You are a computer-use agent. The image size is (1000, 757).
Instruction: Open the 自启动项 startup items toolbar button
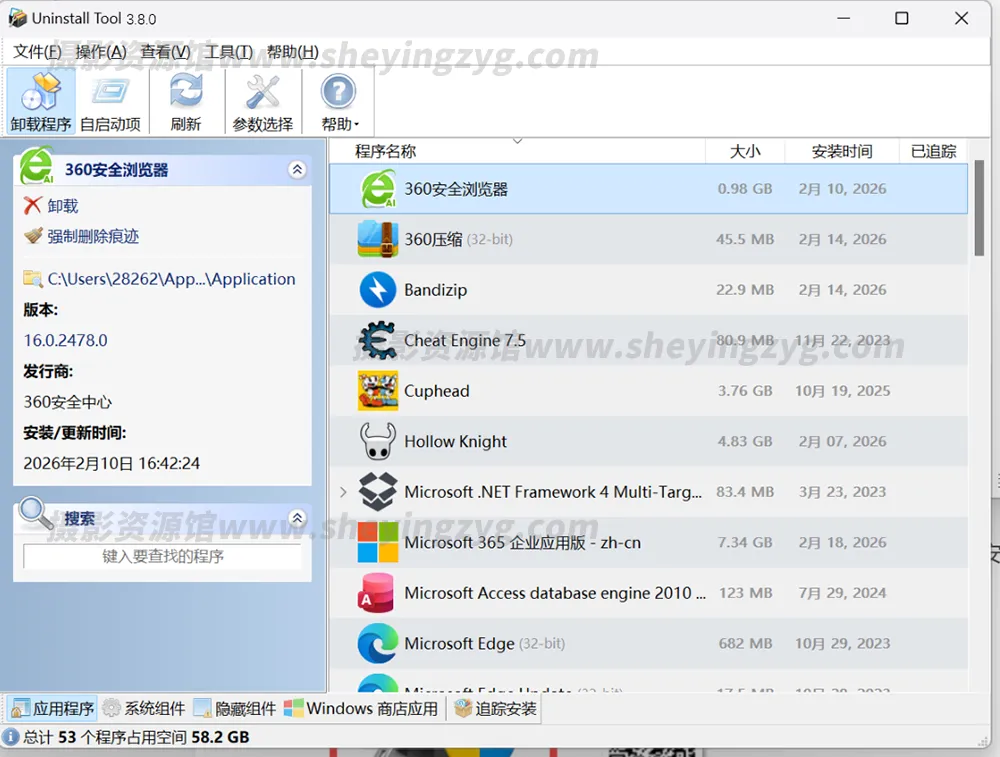110,101
